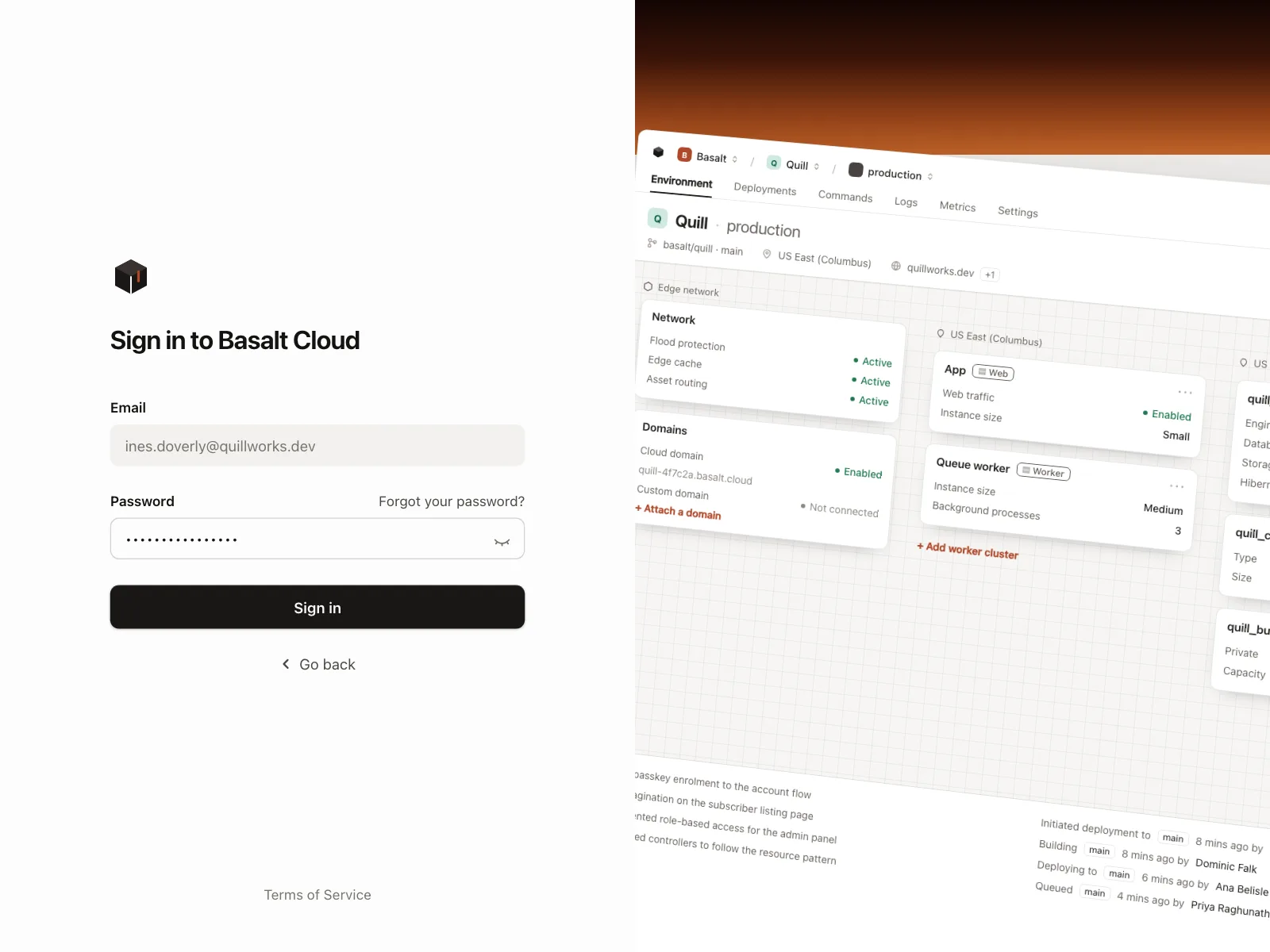The height and width of the screenshot is (952, 1270).
Task: Click the 'Add worker cluster' link
Action: click(968, 551)
